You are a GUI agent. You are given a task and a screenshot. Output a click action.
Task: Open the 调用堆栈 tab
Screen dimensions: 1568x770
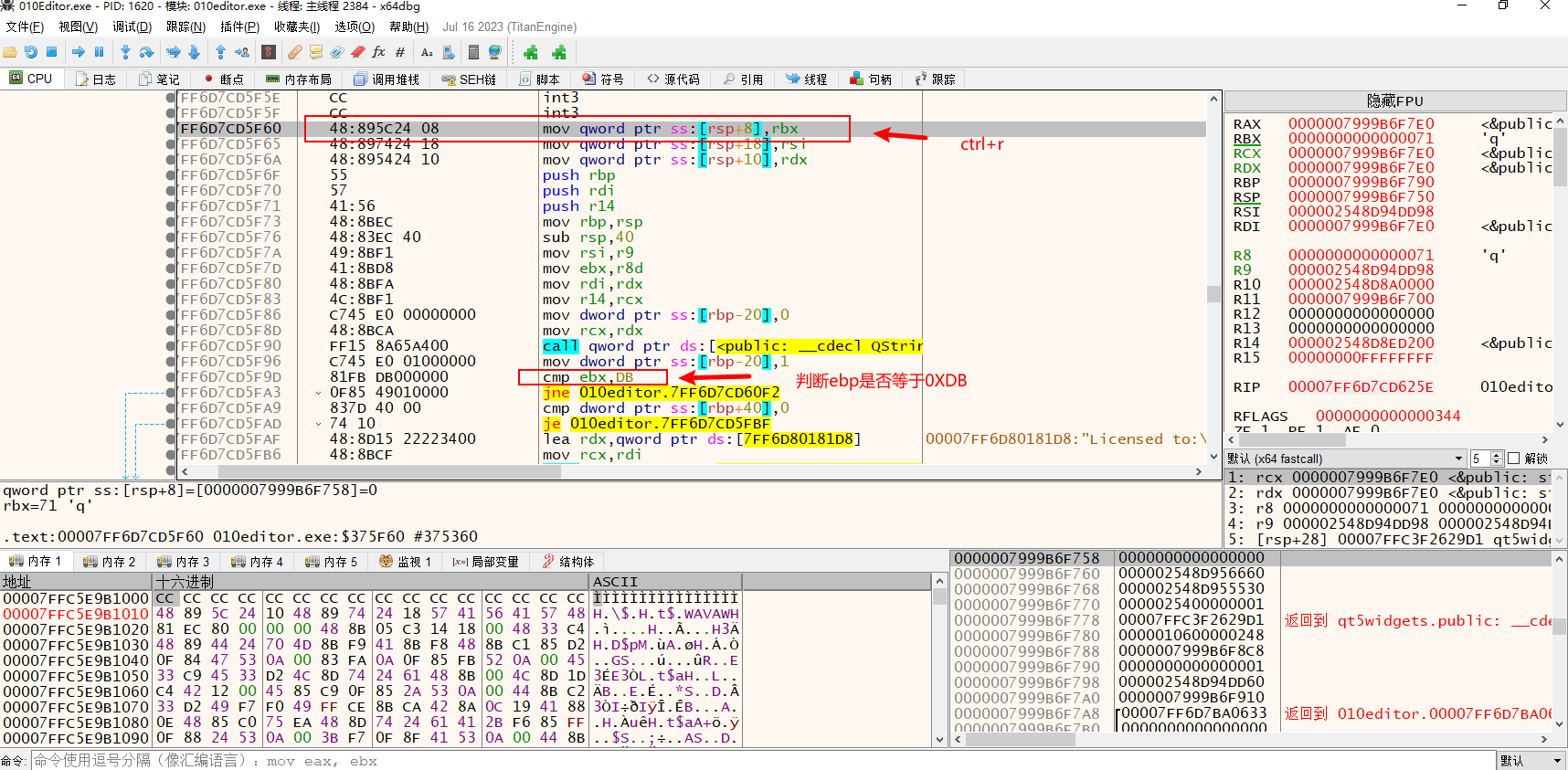(386, 79)
